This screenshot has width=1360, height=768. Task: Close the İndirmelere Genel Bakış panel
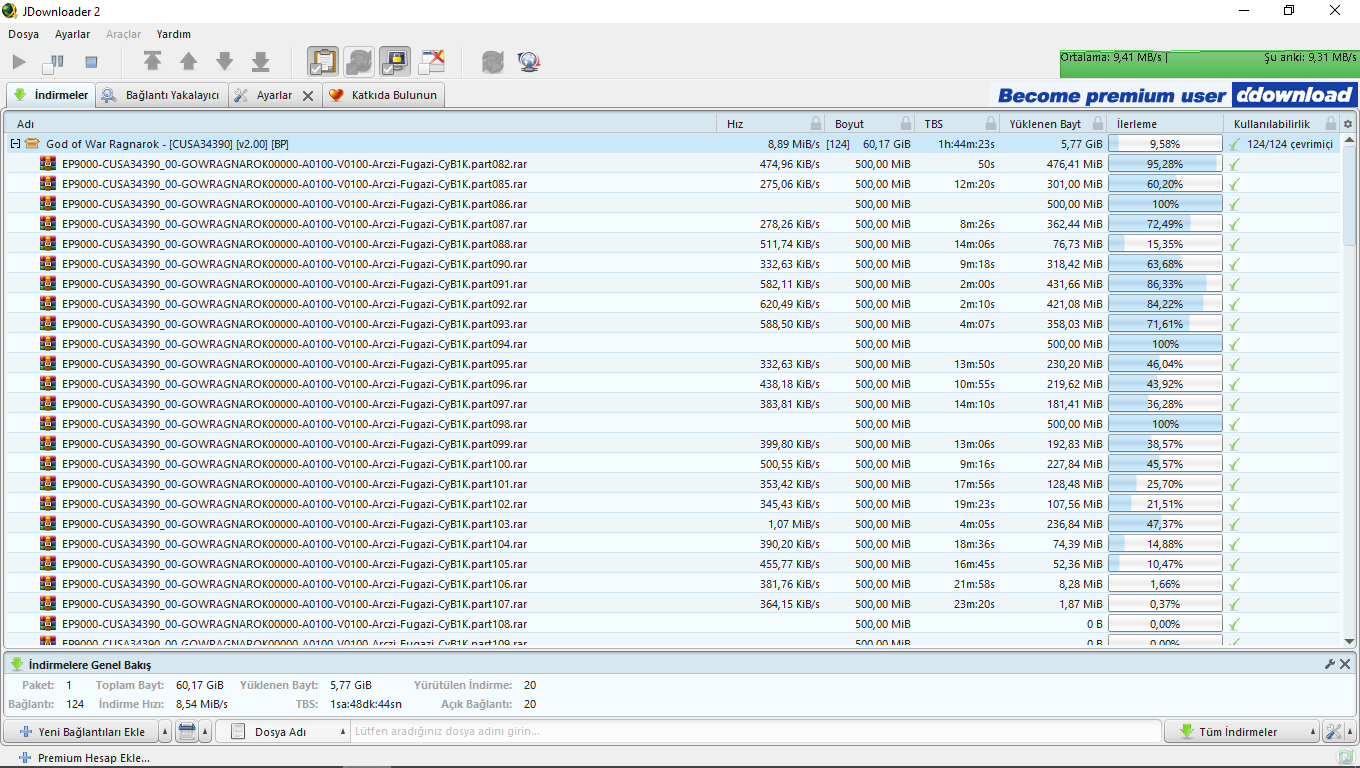click(x=1345, y=664)
